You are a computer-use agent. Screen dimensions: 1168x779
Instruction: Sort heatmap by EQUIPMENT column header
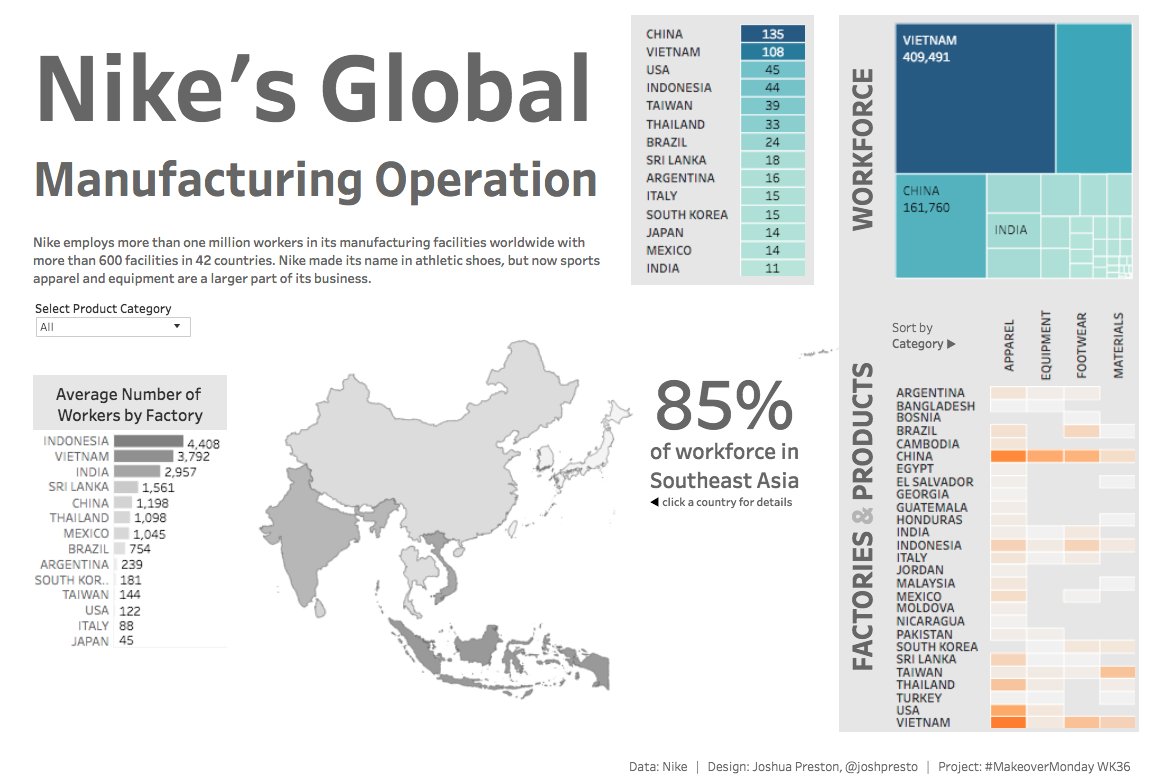pos(1045,344)
